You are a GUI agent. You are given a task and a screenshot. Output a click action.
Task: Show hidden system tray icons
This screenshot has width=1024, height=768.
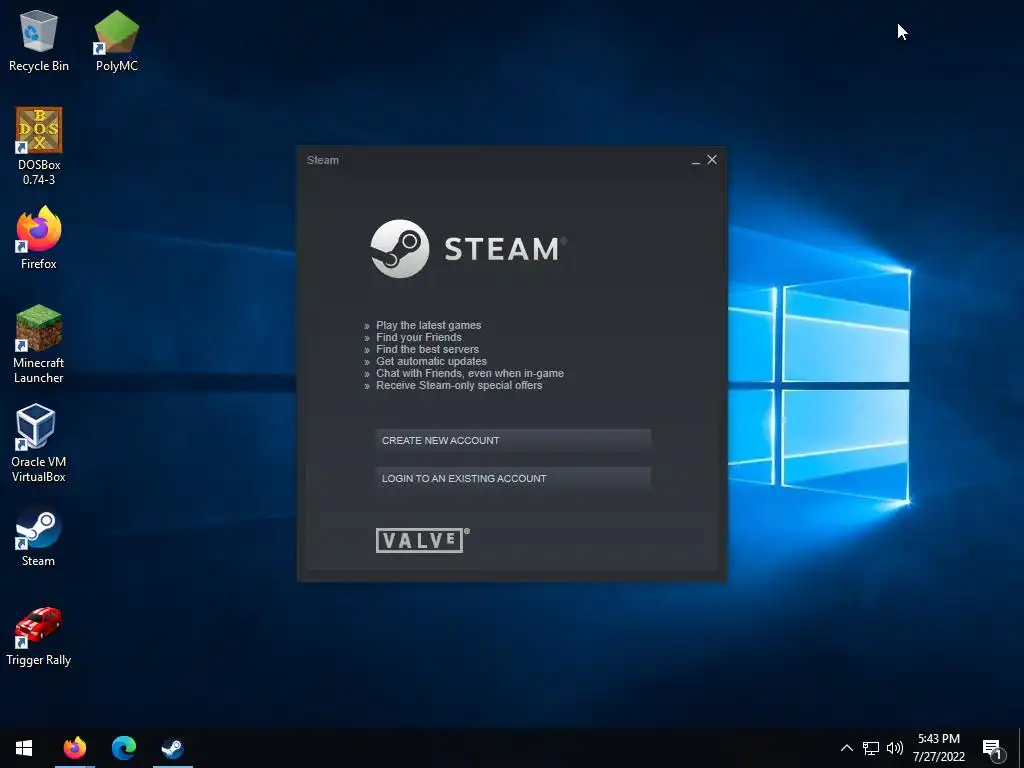pyautogui.click(x=846, y=748)
